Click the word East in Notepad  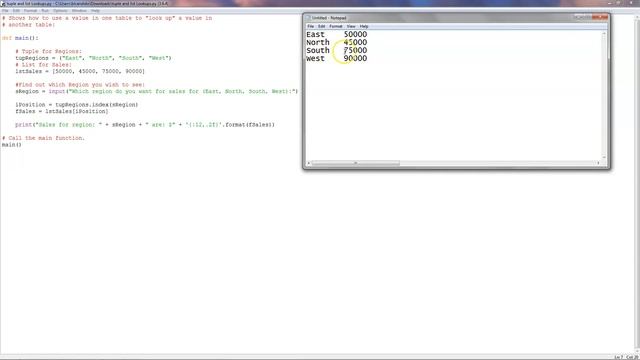tap(316, 34)
